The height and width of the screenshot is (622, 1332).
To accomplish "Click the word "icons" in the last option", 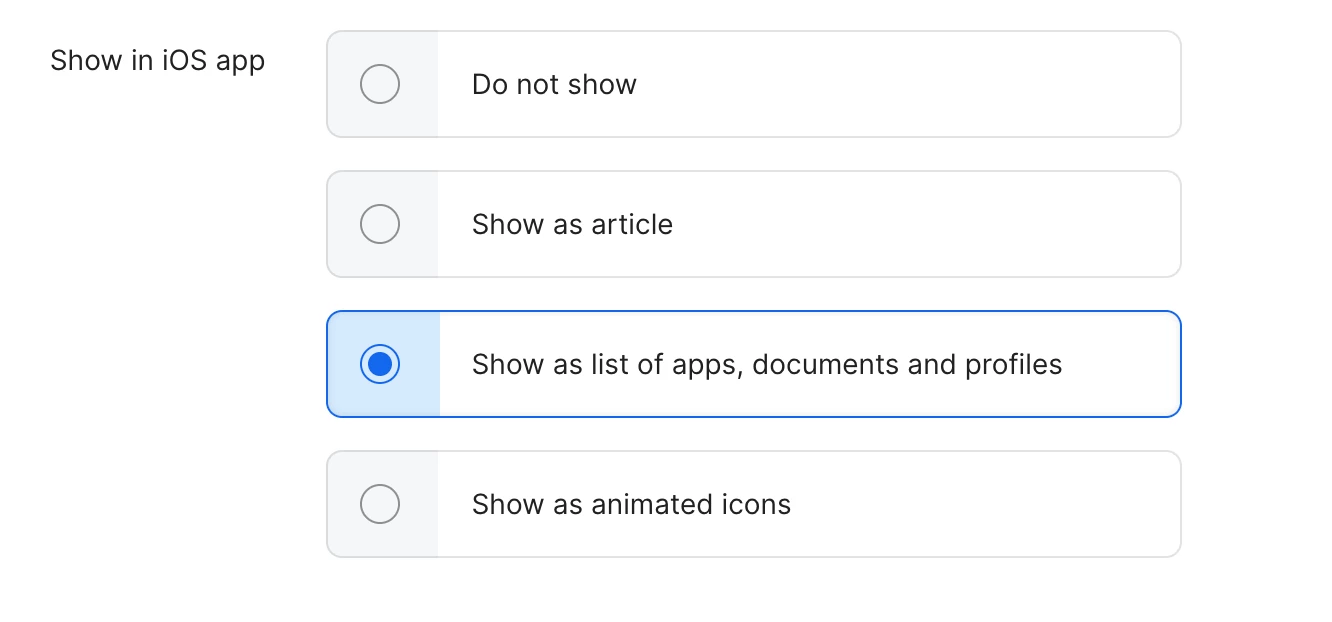I will (756, 504).
